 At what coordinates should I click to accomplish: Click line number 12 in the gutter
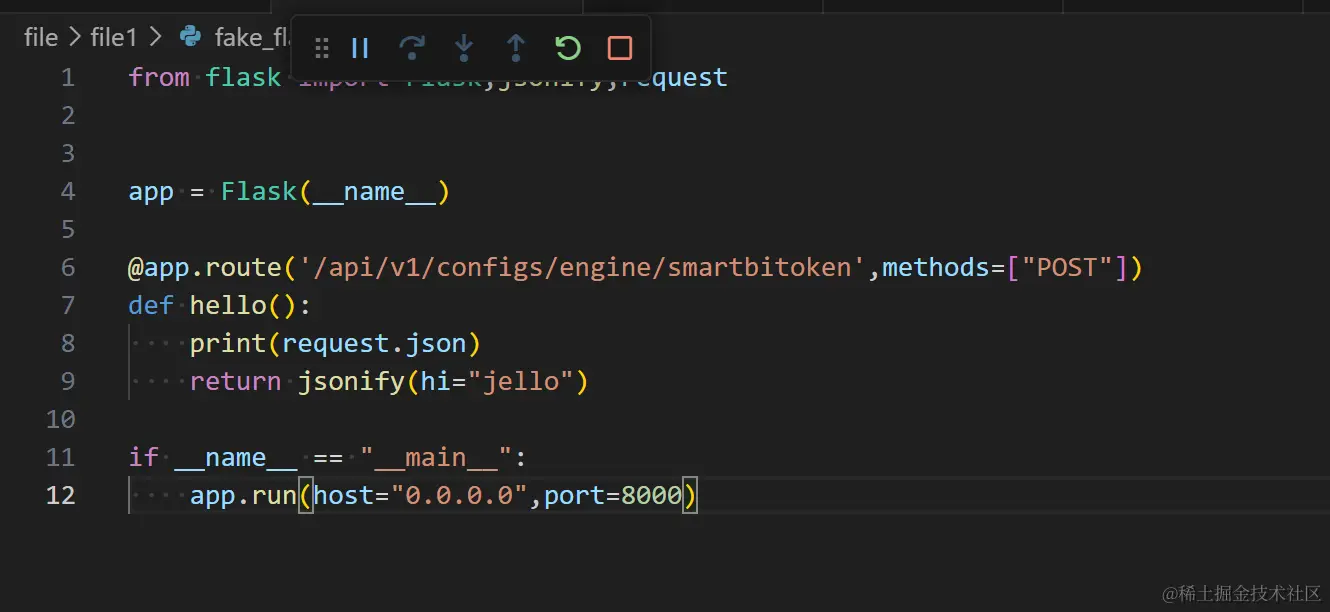tap(60, 495)
